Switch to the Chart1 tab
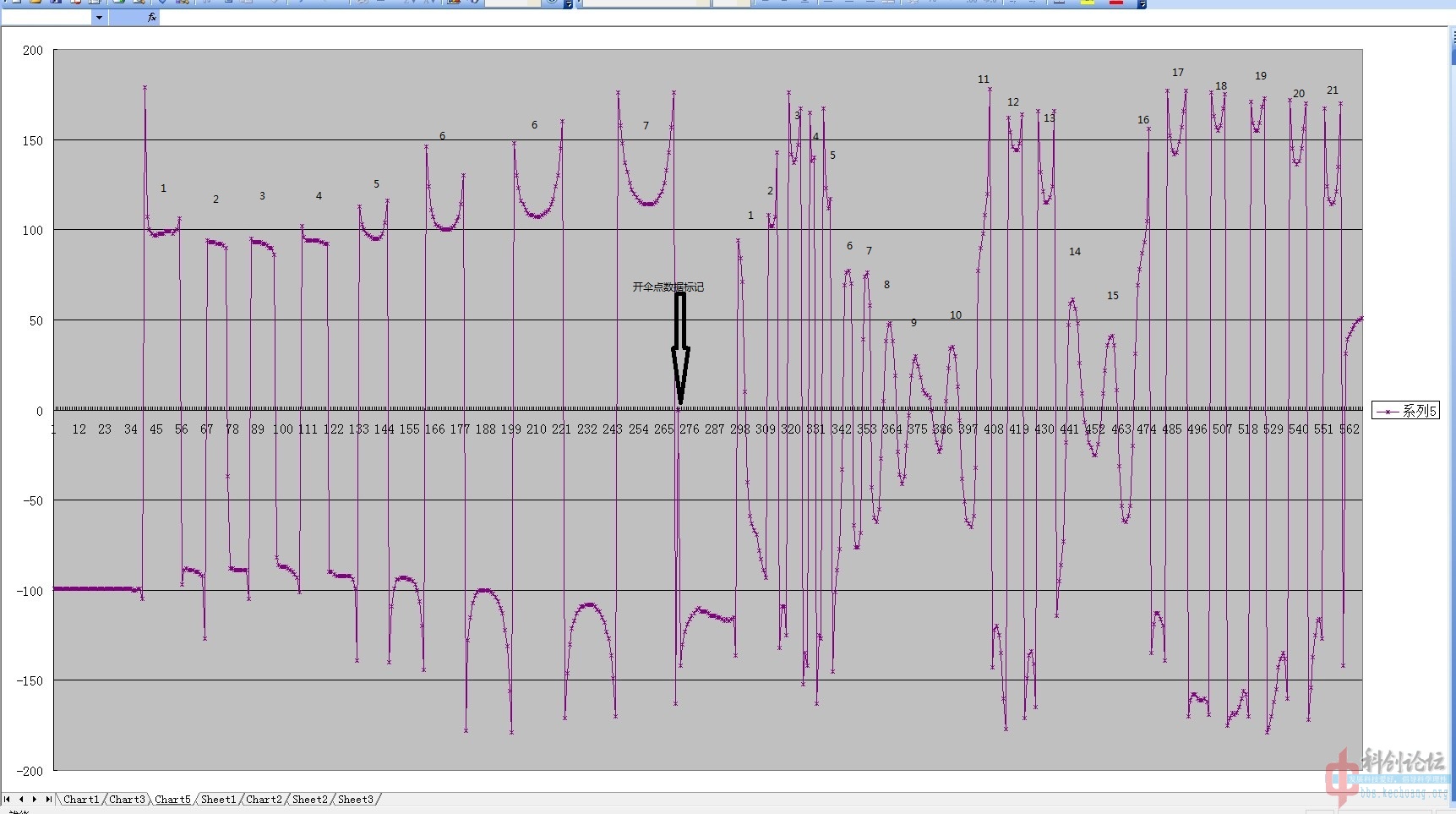Image resolution: width=1456 pixels, height=814 pixels. click(x=81, y=800)
